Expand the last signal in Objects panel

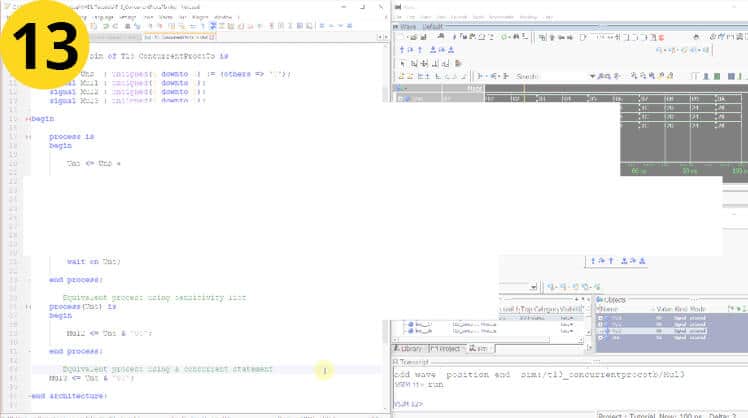pos(601,337)
